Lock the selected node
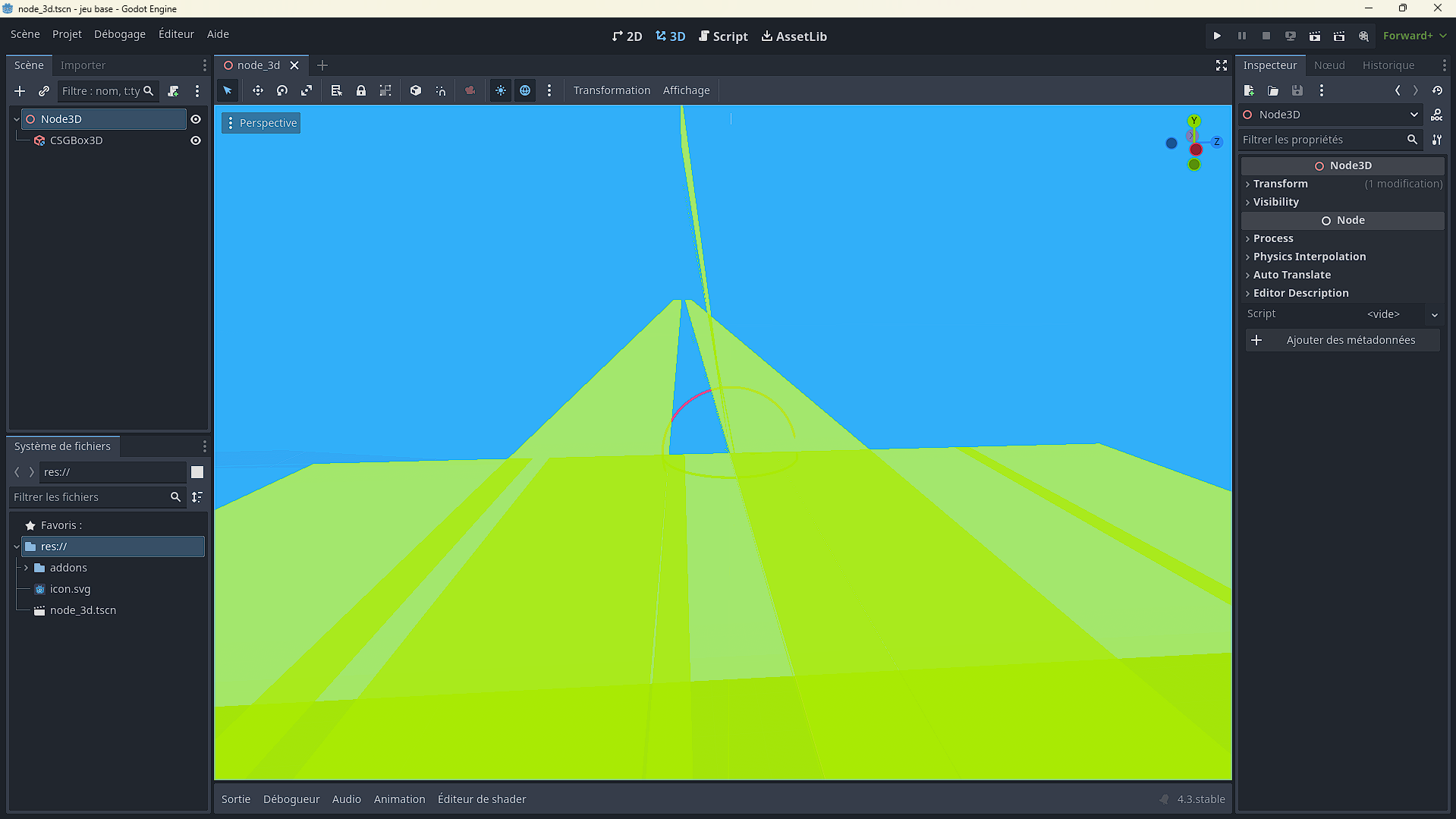The width and height of the screenshot is (1456, 819). click(x=361, y=90)
